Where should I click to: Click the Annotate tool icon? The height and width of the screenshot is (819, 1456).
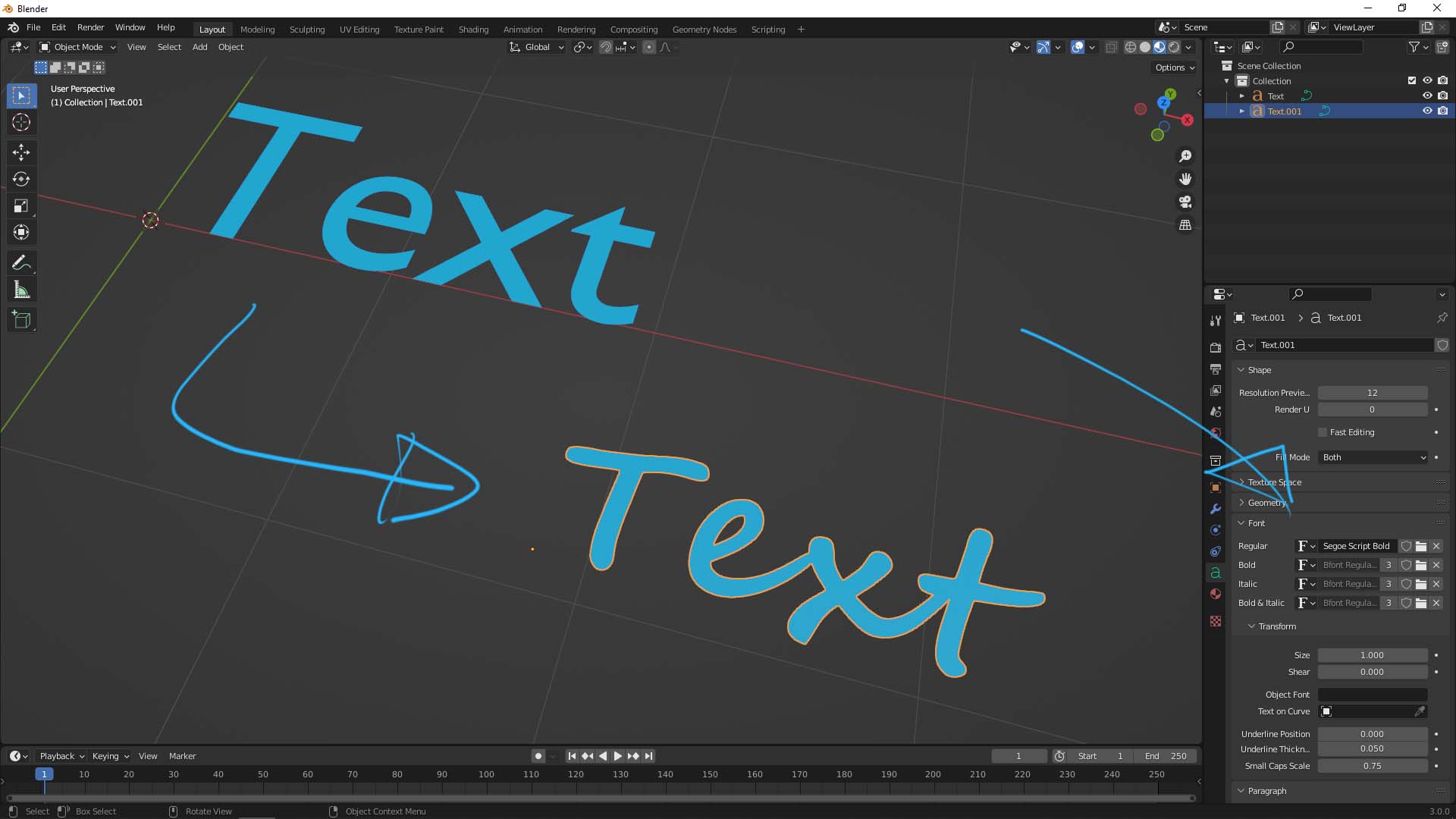(21, 262)
